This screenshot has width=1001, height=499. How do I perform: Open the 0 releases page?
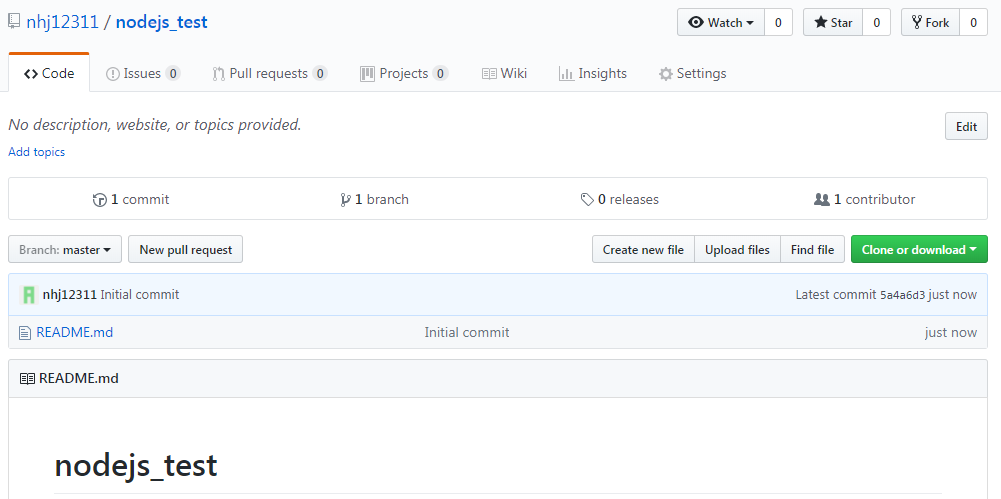619,200
